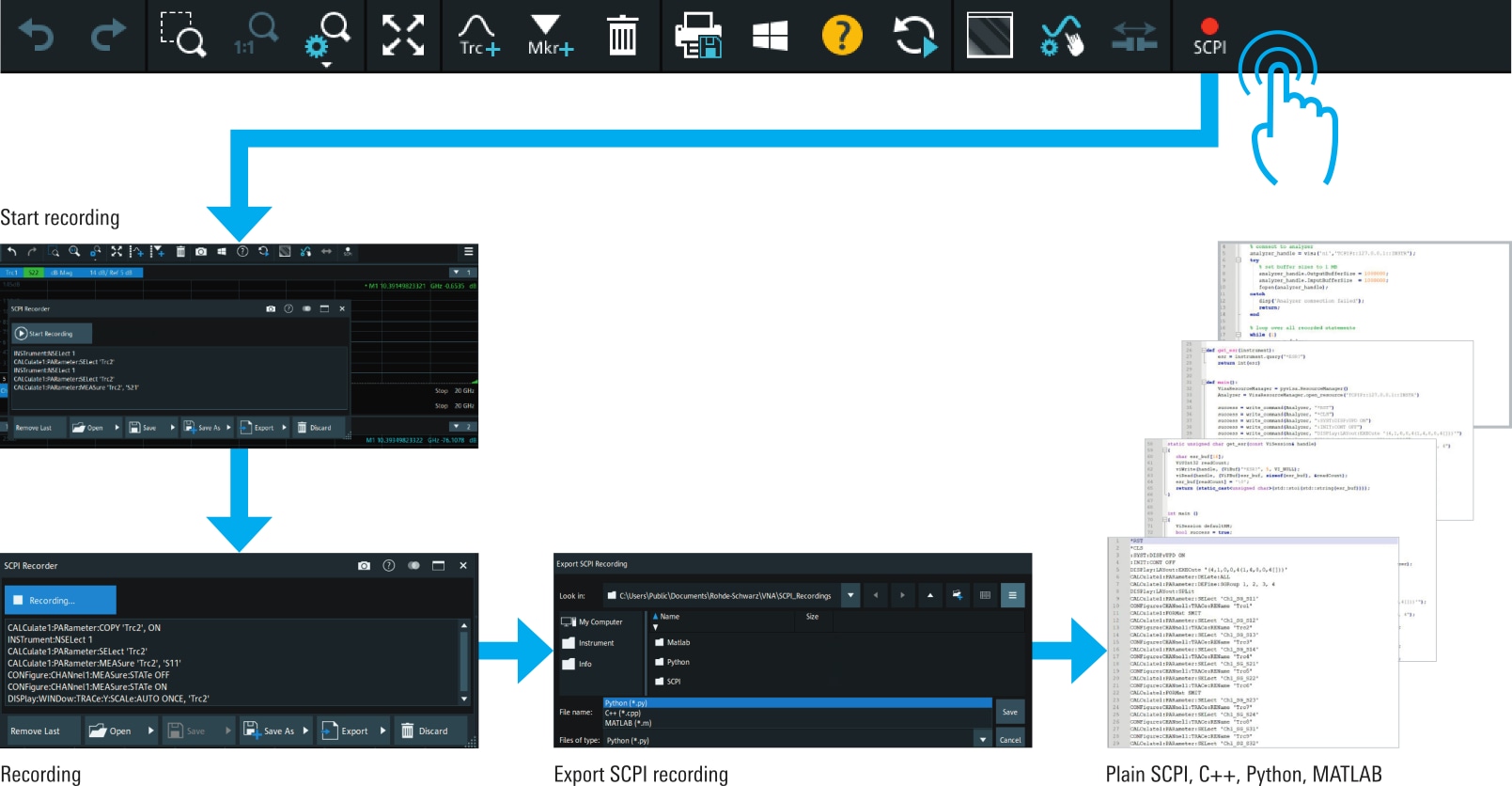
Task: Go up one folder in the Export dialog
Action: pos(930,595)
